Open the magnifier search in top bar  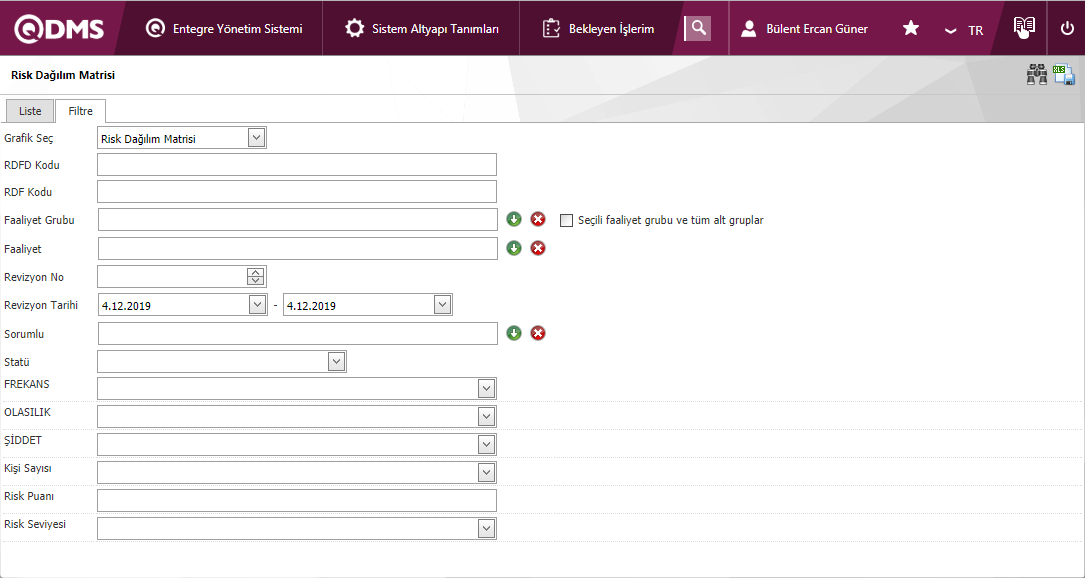[x=697, y=28]
